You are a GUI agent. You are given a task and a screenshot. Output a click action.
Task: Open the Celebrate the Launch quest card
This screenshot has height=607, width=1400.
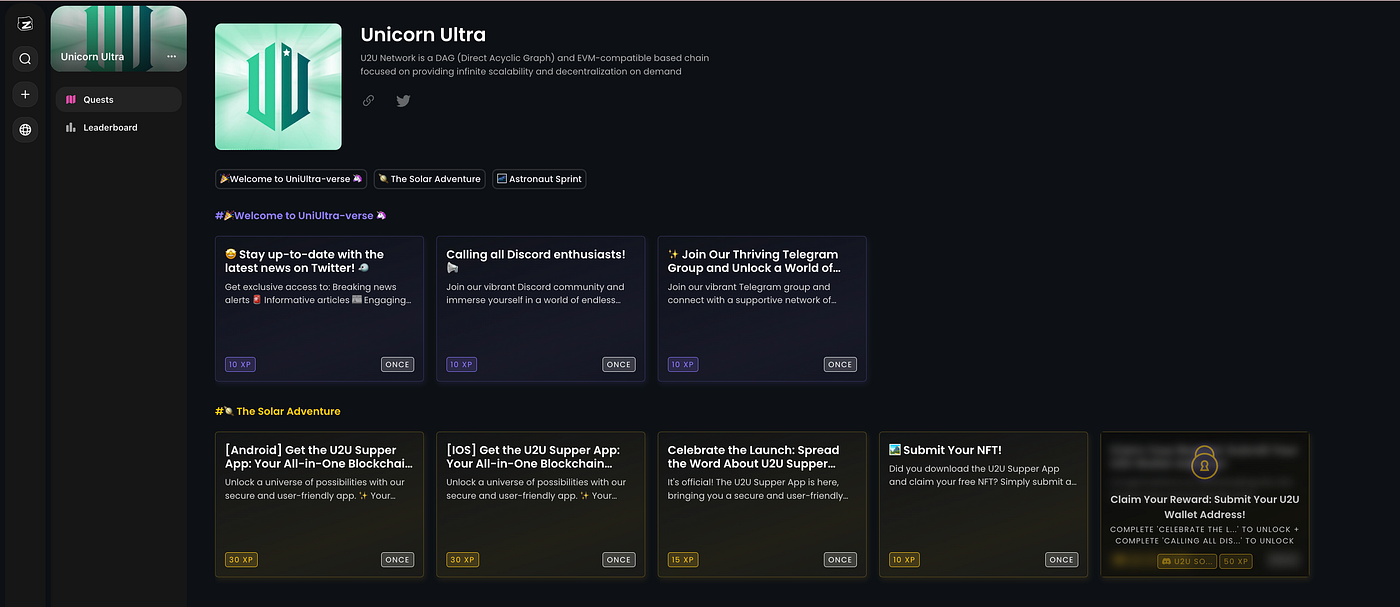click(x=762, y=505)
